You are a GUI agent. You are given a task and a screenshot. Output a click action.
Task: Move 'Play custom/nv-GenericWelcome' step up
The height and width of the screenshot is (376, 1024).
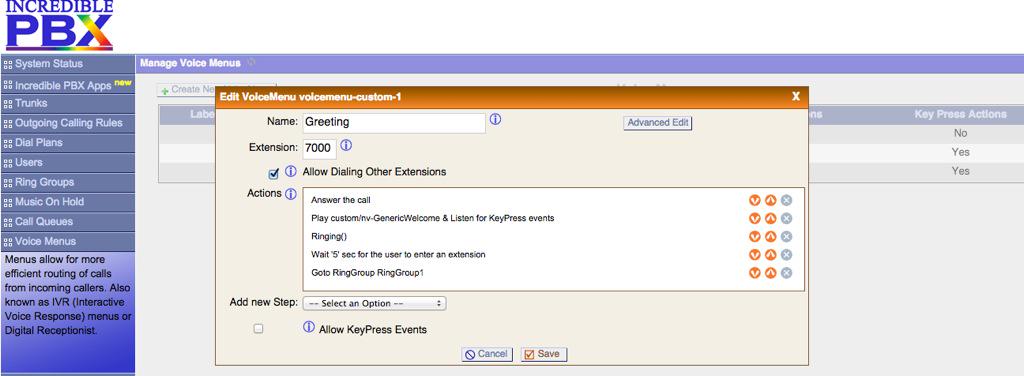pyautogui.click(x=771, y=219)
